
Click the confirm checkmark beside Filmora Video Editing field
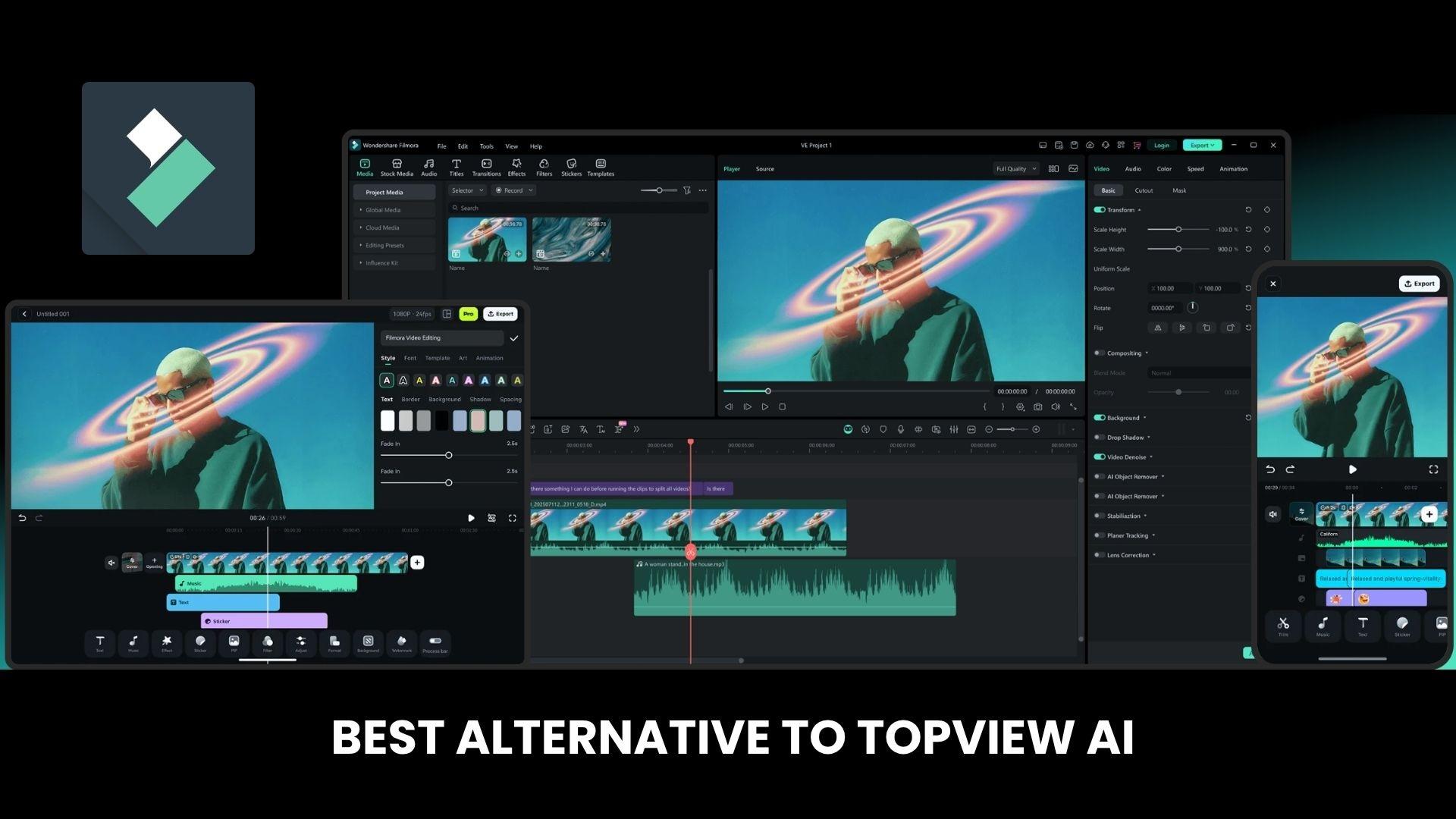[514, 338]
